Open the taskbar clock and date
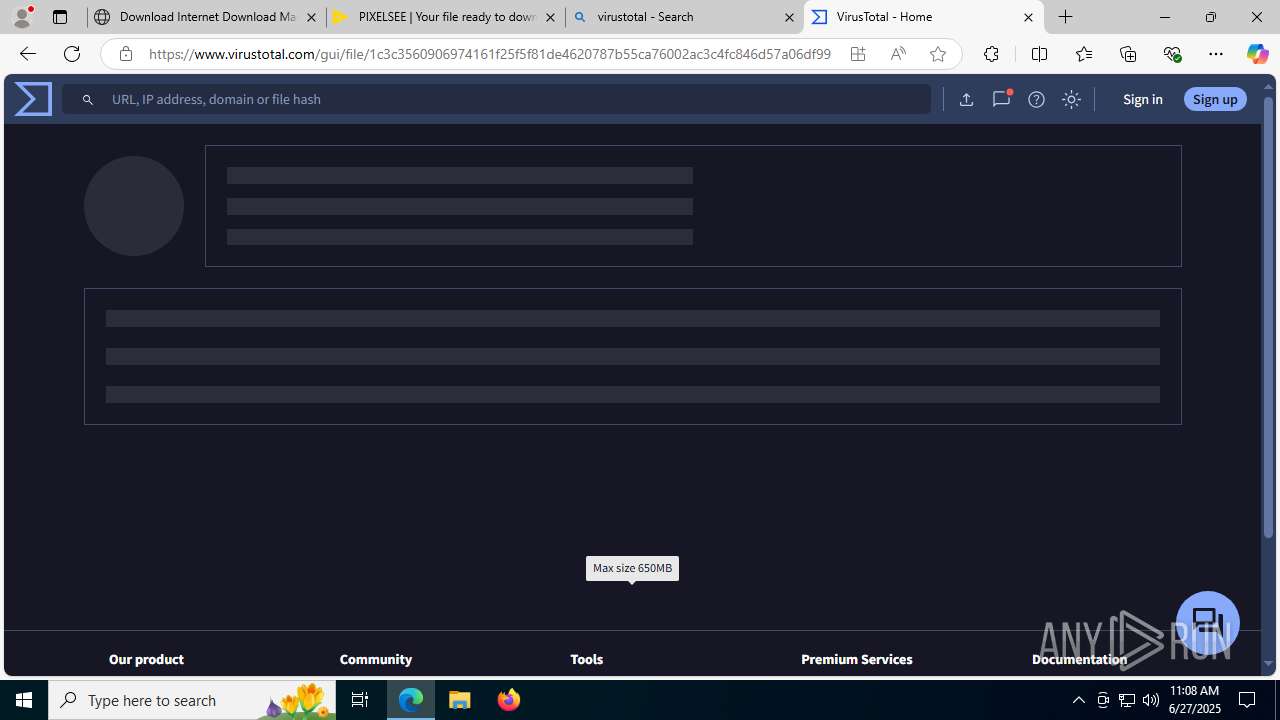 pos(1194,700)
